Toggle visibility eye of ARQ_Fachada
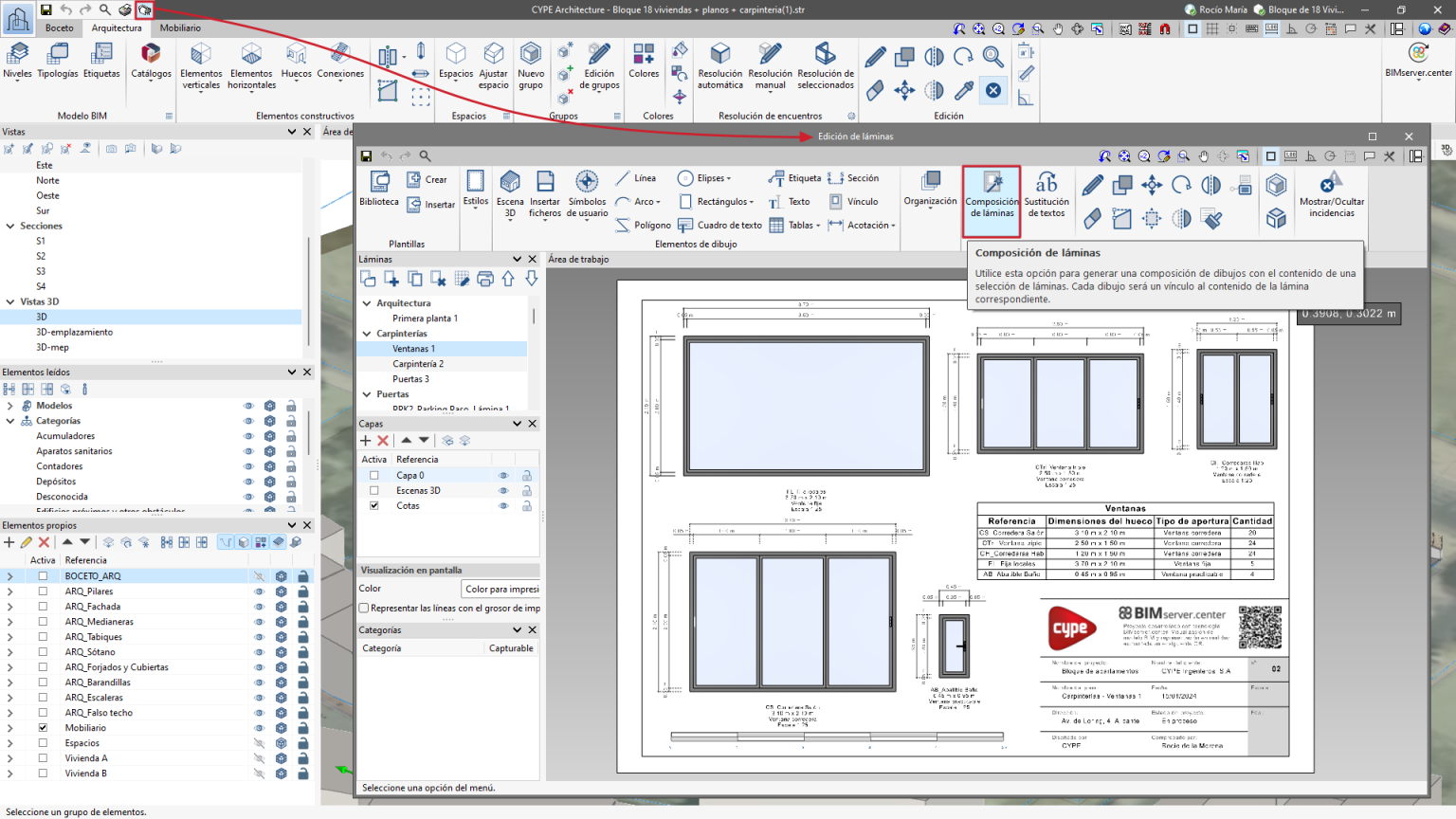This screenshot has width=1456, height=819. (259, 607)
